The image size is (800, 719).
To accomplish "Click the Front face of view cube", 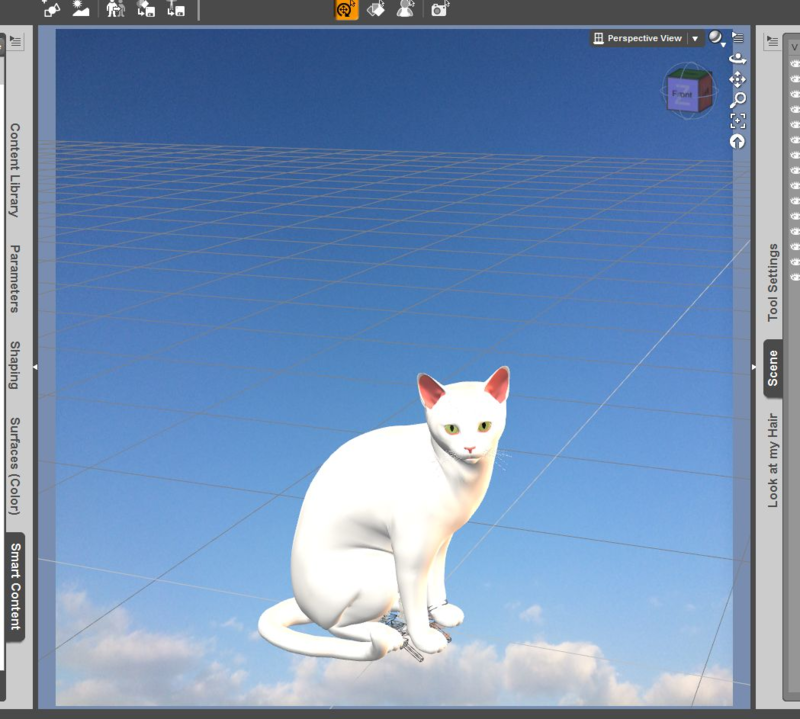I will (682, 95).
